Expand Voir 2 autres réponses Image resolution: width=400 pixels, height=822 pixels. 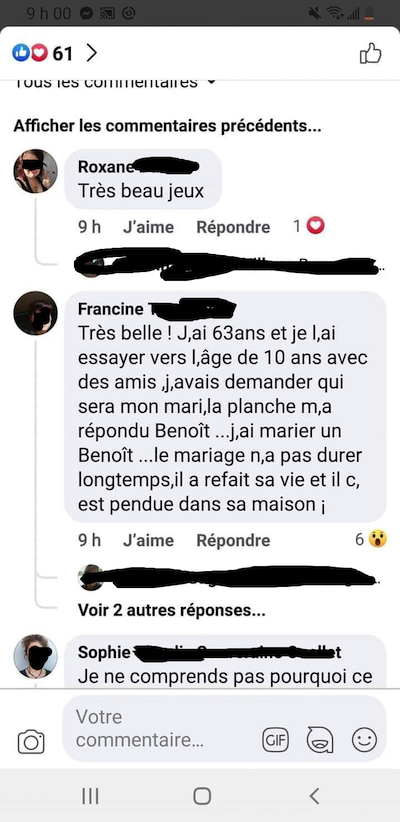(x=171, y=610)
